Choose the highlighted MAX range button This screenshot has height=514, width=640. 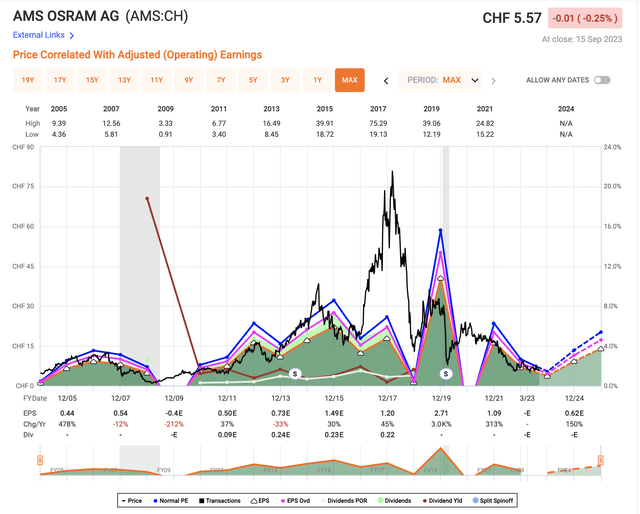tap(350, 80)
